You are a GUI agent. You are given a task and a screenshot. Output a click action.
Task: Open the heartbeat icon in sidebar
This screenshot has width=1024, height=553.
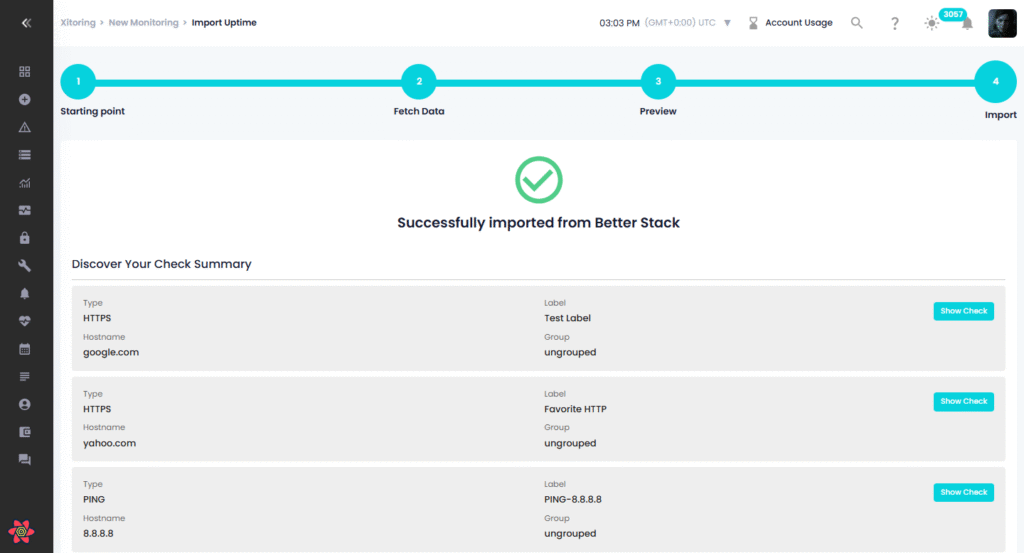[25, 321]
